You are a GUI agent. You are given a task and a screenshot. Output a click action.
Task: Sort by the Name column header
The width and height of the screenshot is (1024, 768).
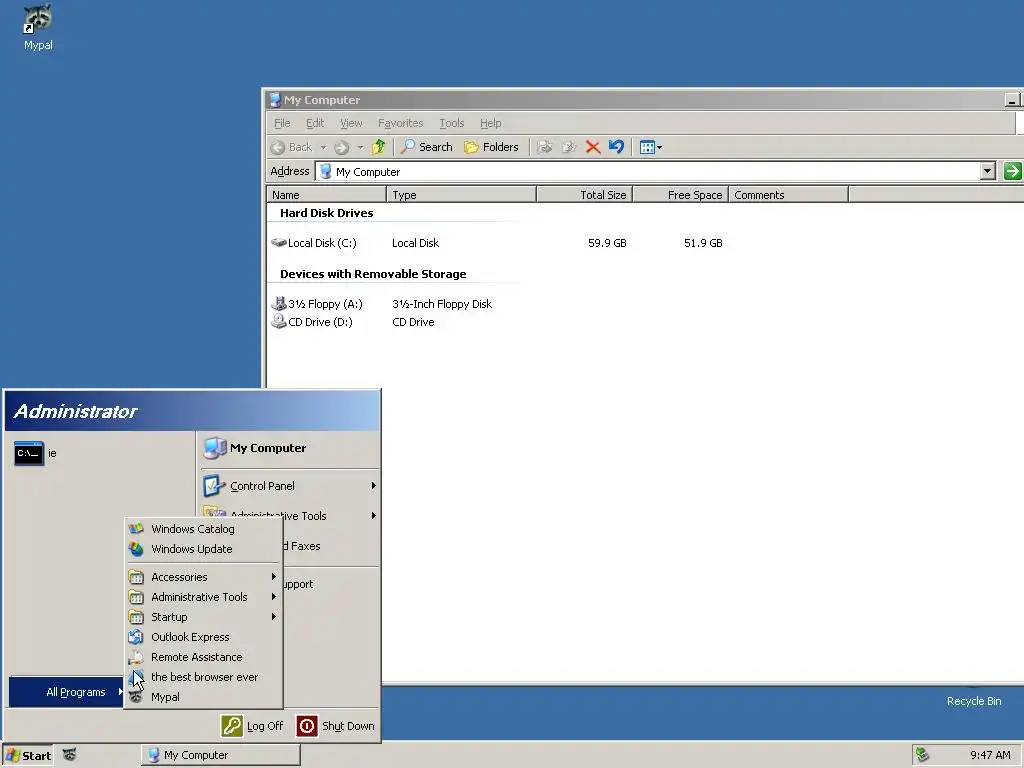coord(327,195)
